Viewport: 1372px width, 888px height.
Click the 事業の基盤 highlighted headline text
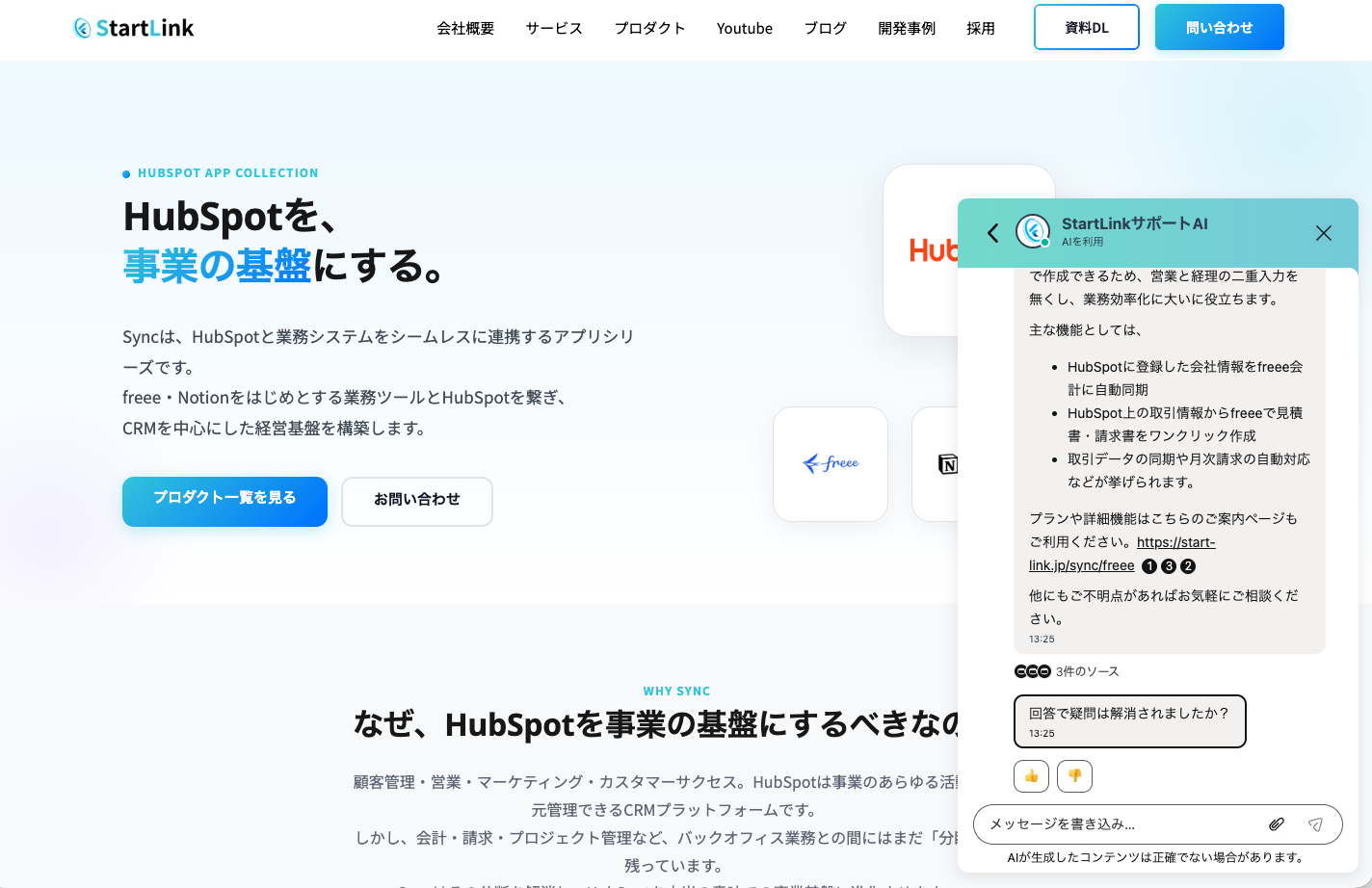[x=217, y=266]
